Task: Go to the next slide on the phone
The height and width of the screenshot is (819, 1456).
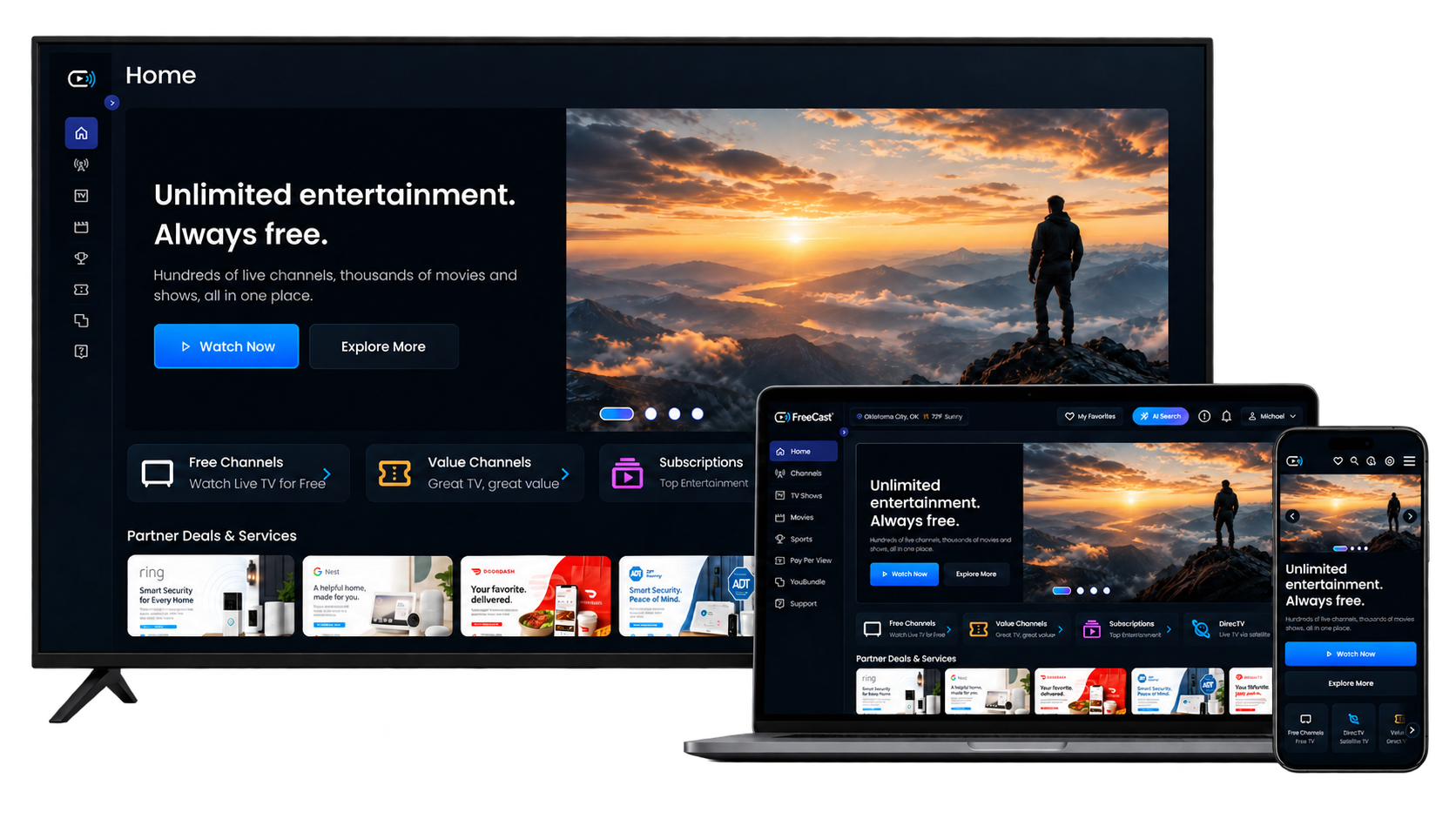Action: (1410, 516)
